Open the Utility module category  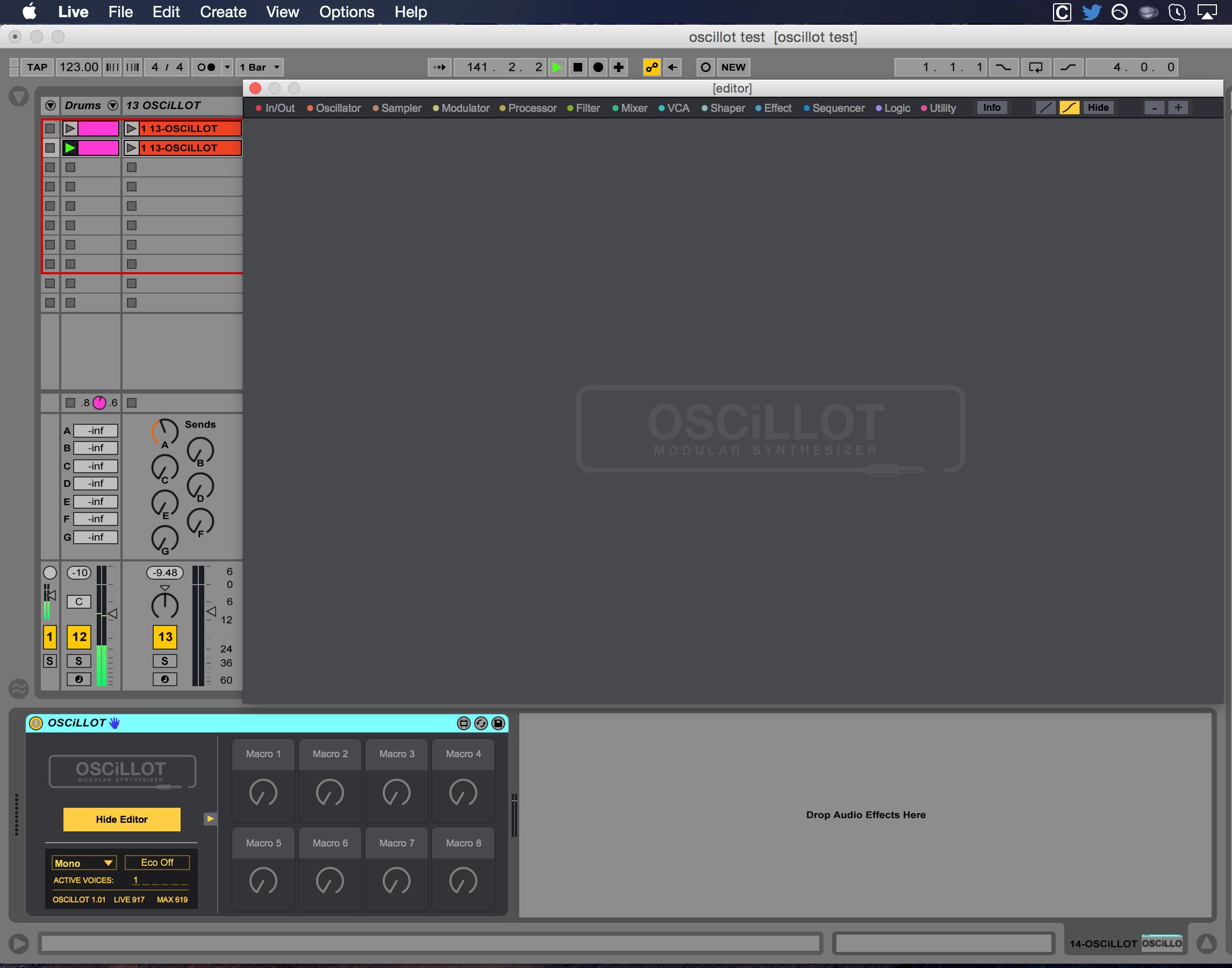(x=938, y=108)
